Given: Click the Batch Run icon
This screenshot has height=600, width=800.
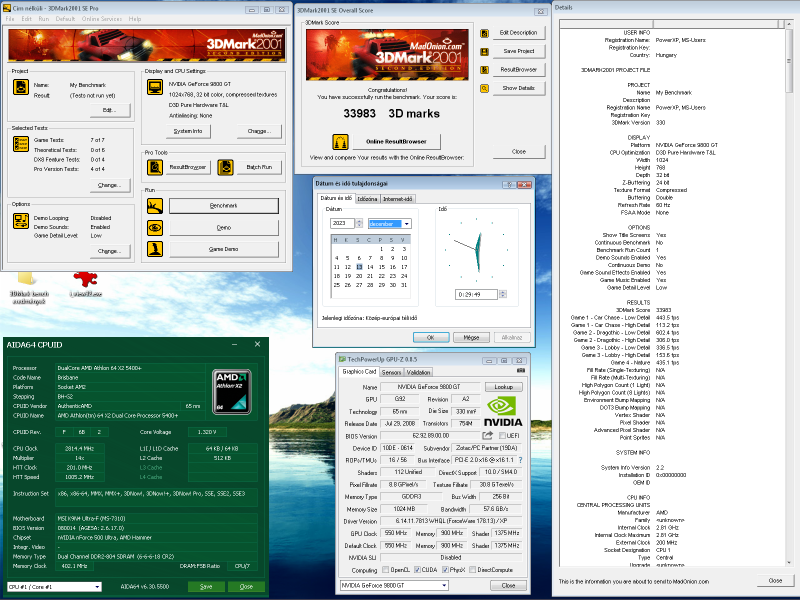Looking at the screenshot, I should pyautogui.click(x=226, y=167).
